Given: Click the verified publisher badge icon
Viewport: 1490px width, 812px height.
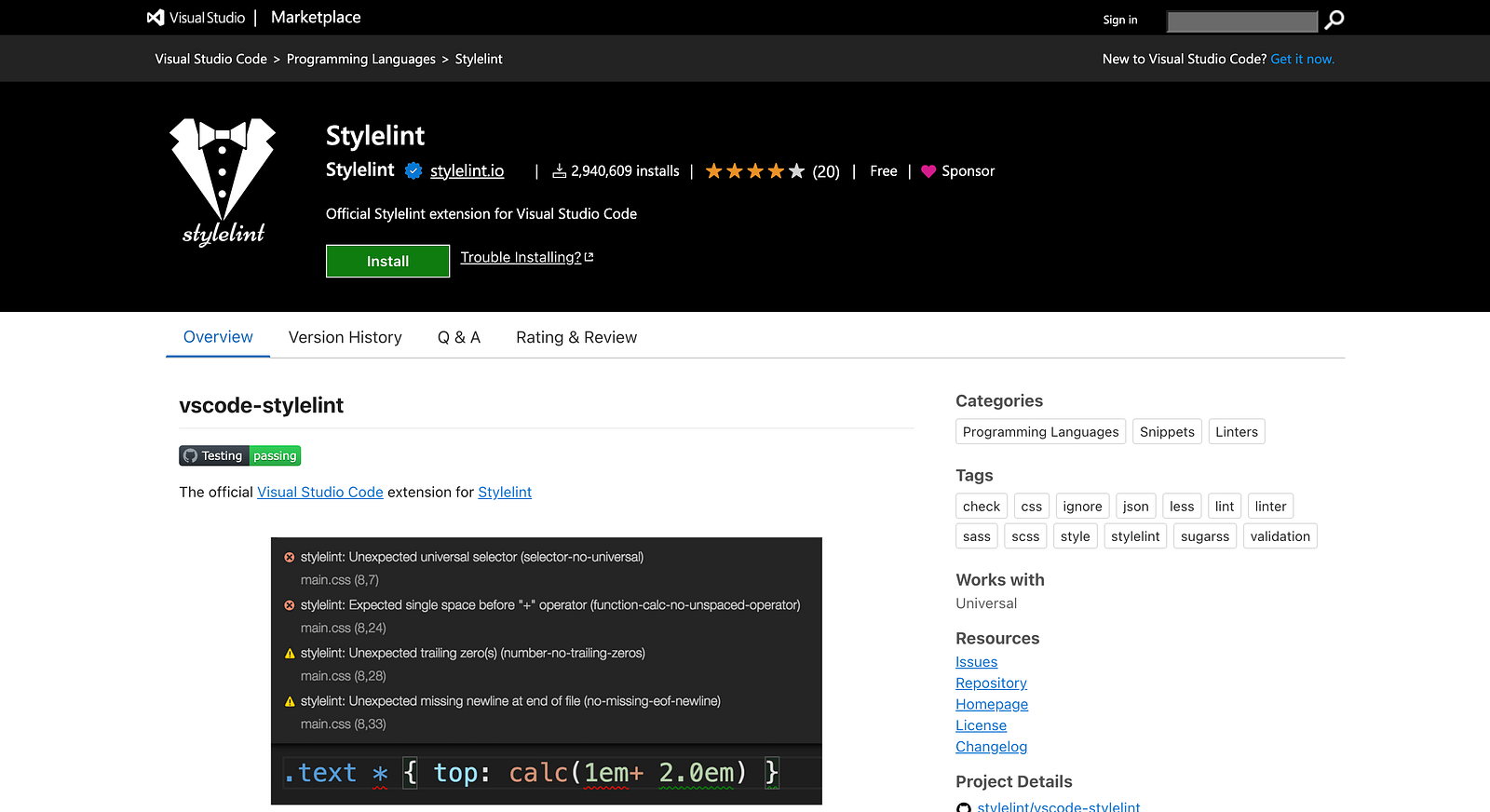Looking at the screenshot, I should [413, 170].
